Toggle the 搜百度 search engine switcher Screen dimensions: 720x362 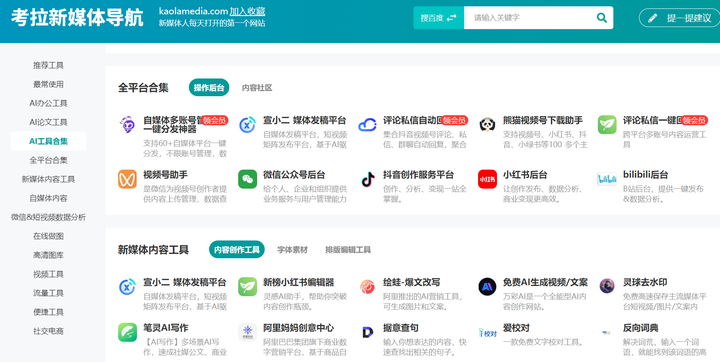[439, 18]
